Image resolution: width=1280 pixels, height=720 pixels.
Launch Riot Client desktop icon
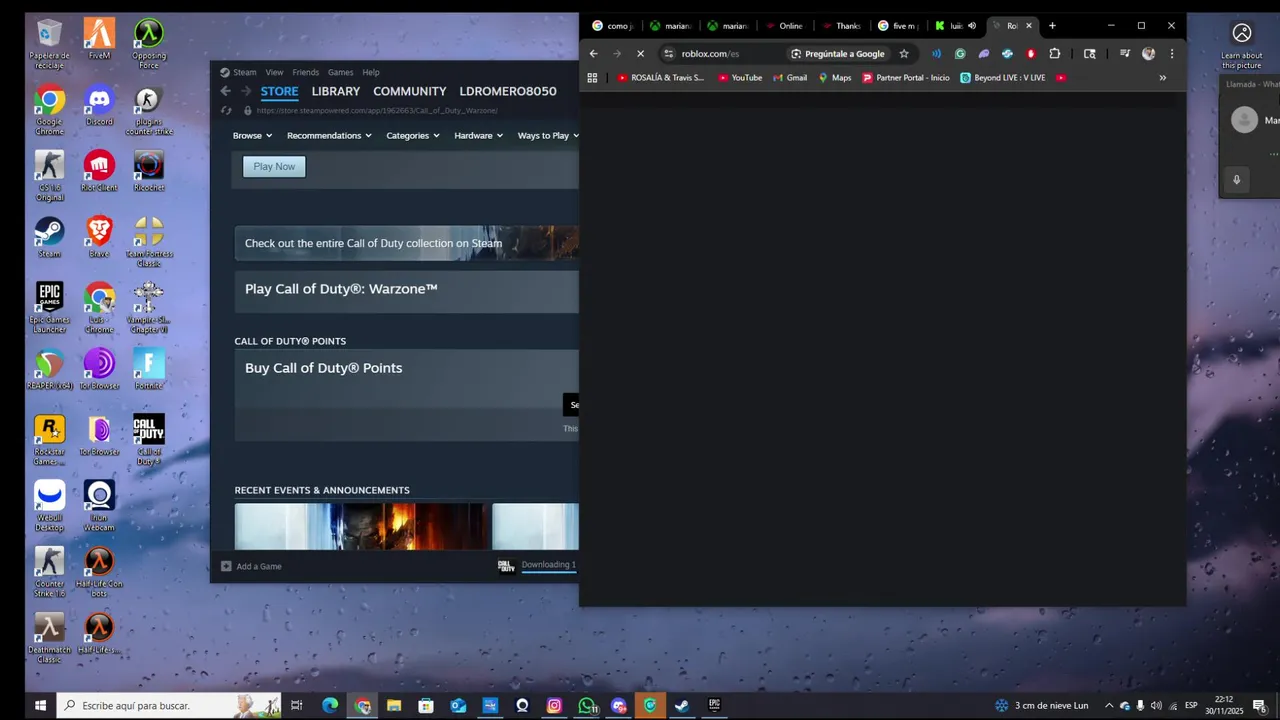(x=99, y=171)
